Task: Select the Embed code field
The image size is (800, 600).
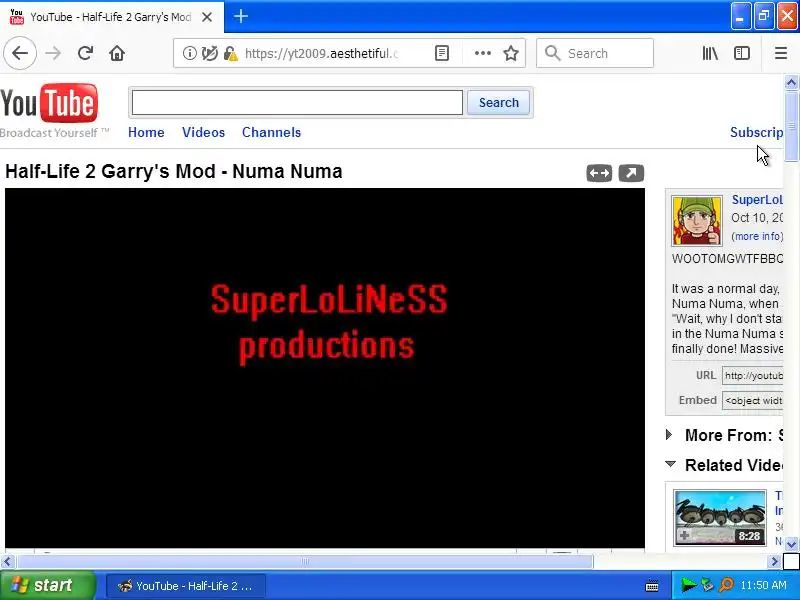Action: tap(753, 401)
